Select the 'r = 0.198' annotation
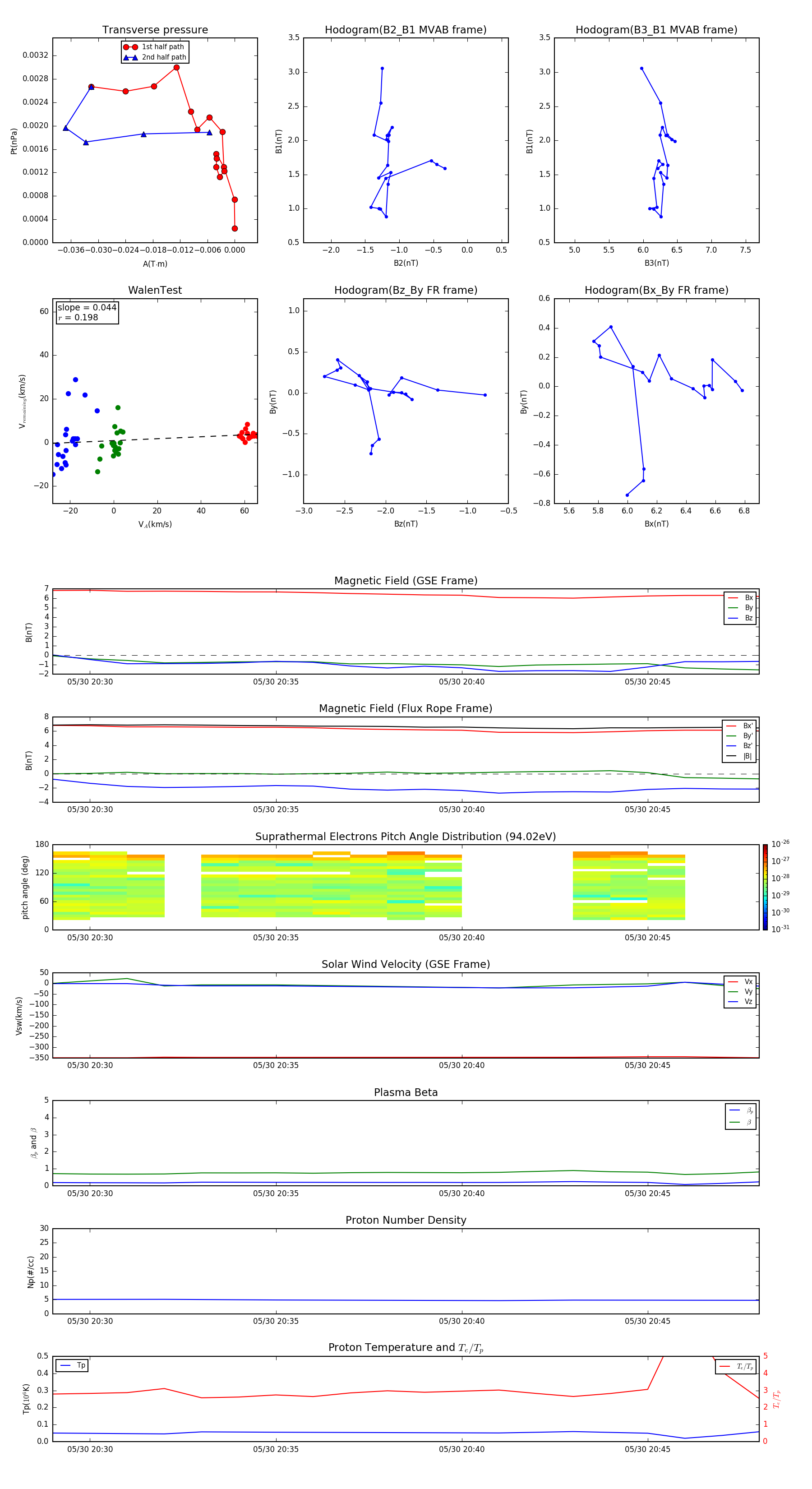This screenshot has height=1489, width=812. tap(78, 317)
